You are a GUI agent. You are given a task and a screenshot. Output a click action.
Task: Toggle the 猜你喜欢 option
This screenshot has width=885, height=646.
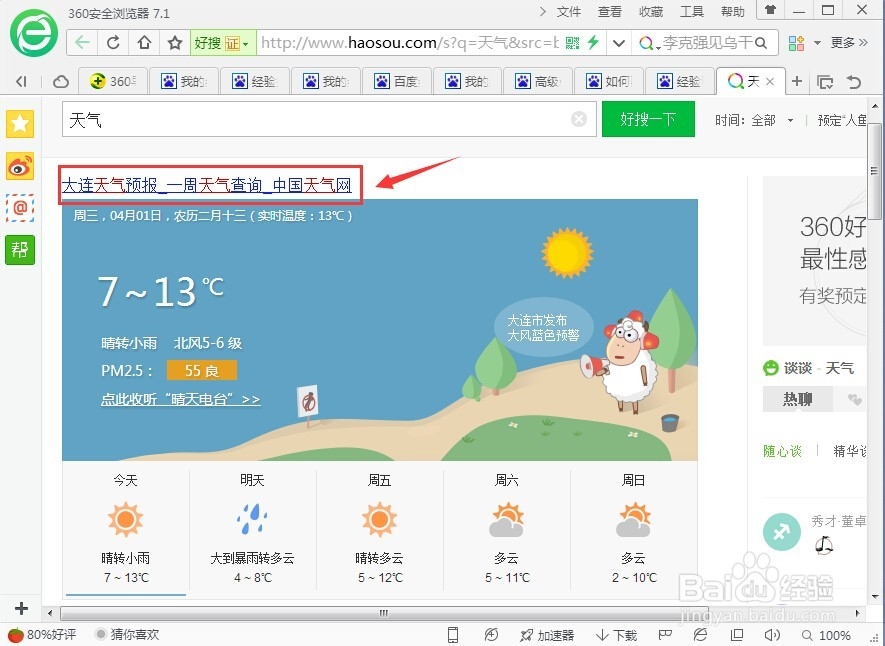coord(128,635)
